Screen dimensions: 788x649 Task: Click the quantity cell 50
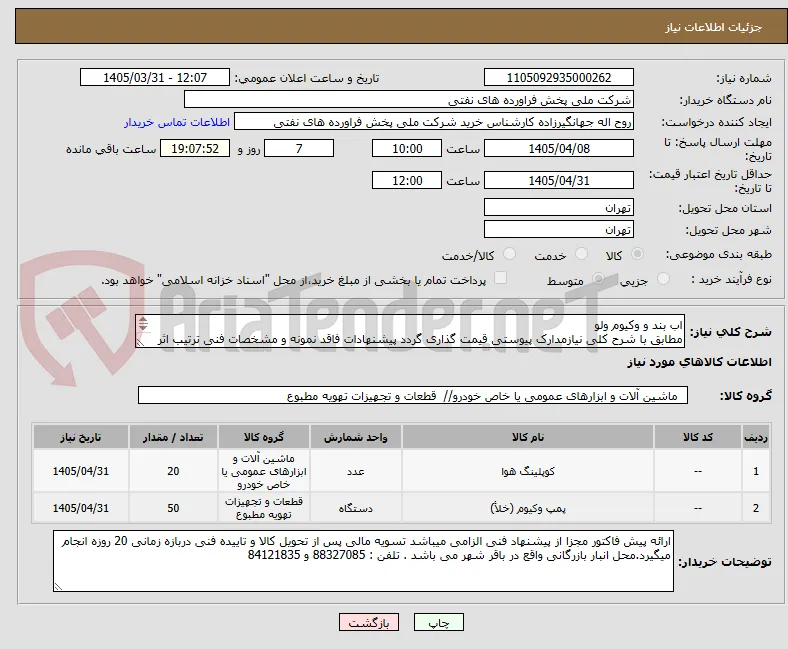173,508
